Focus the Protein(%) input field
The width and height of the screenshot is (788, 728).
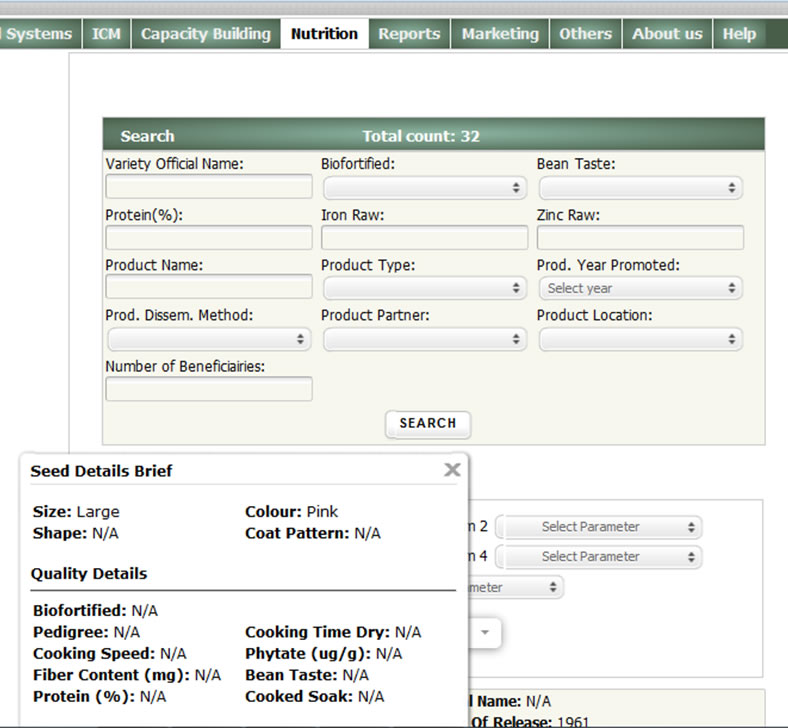click(208, 237)
